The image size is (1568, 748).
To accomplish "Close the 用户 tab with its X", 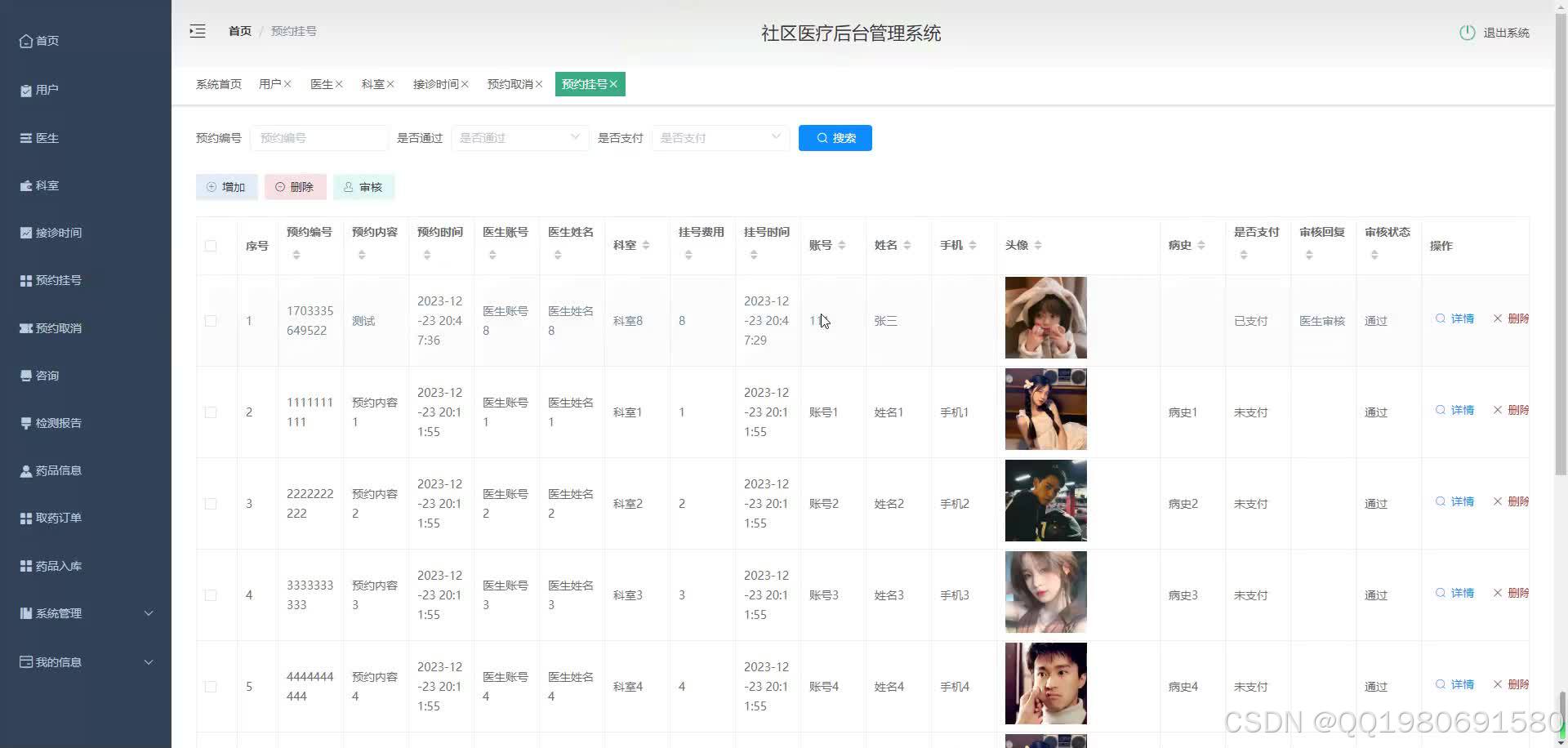I will tap(287, 84).
